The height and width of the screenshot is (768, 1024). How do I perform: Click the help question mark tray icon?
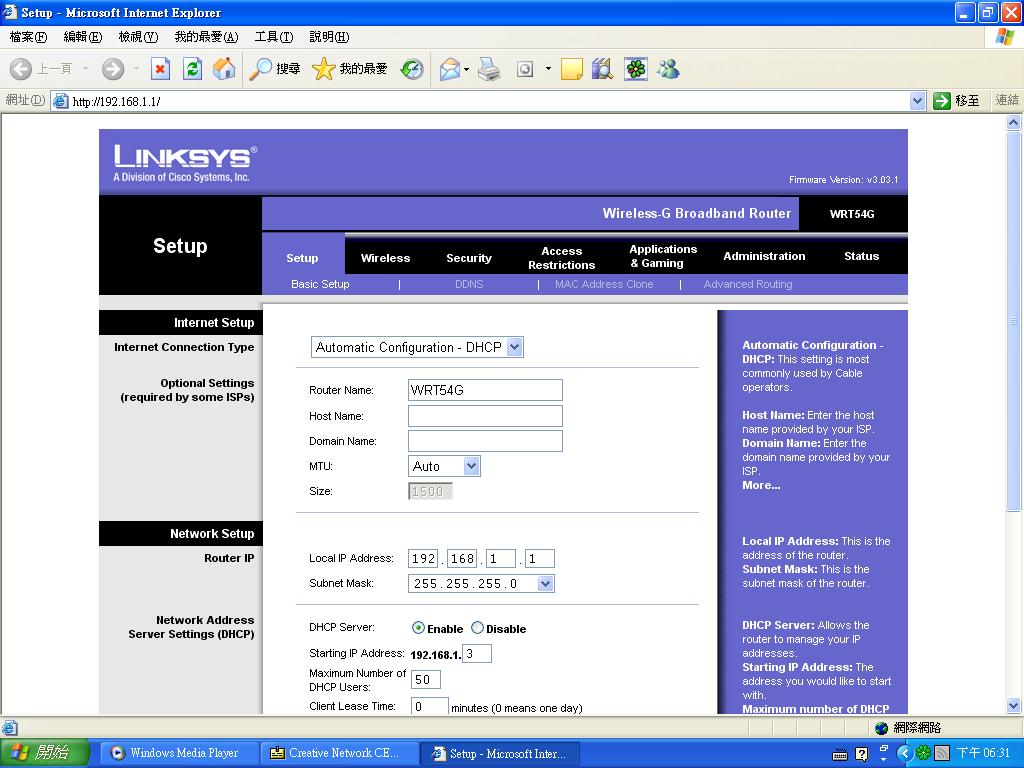coord(862,754)
